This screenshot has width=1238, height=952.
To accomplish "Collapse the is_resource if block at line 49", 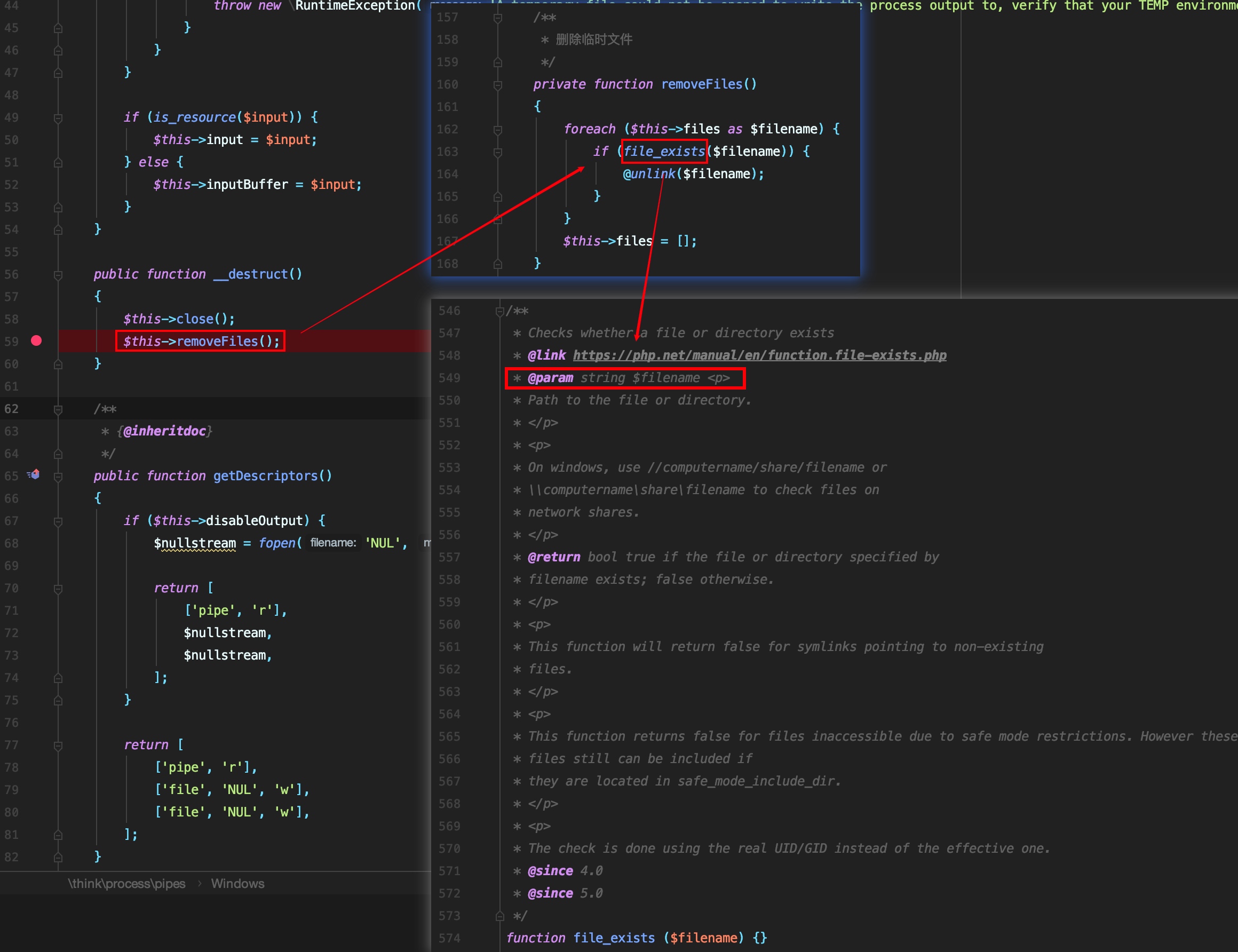I will (58, 118).
